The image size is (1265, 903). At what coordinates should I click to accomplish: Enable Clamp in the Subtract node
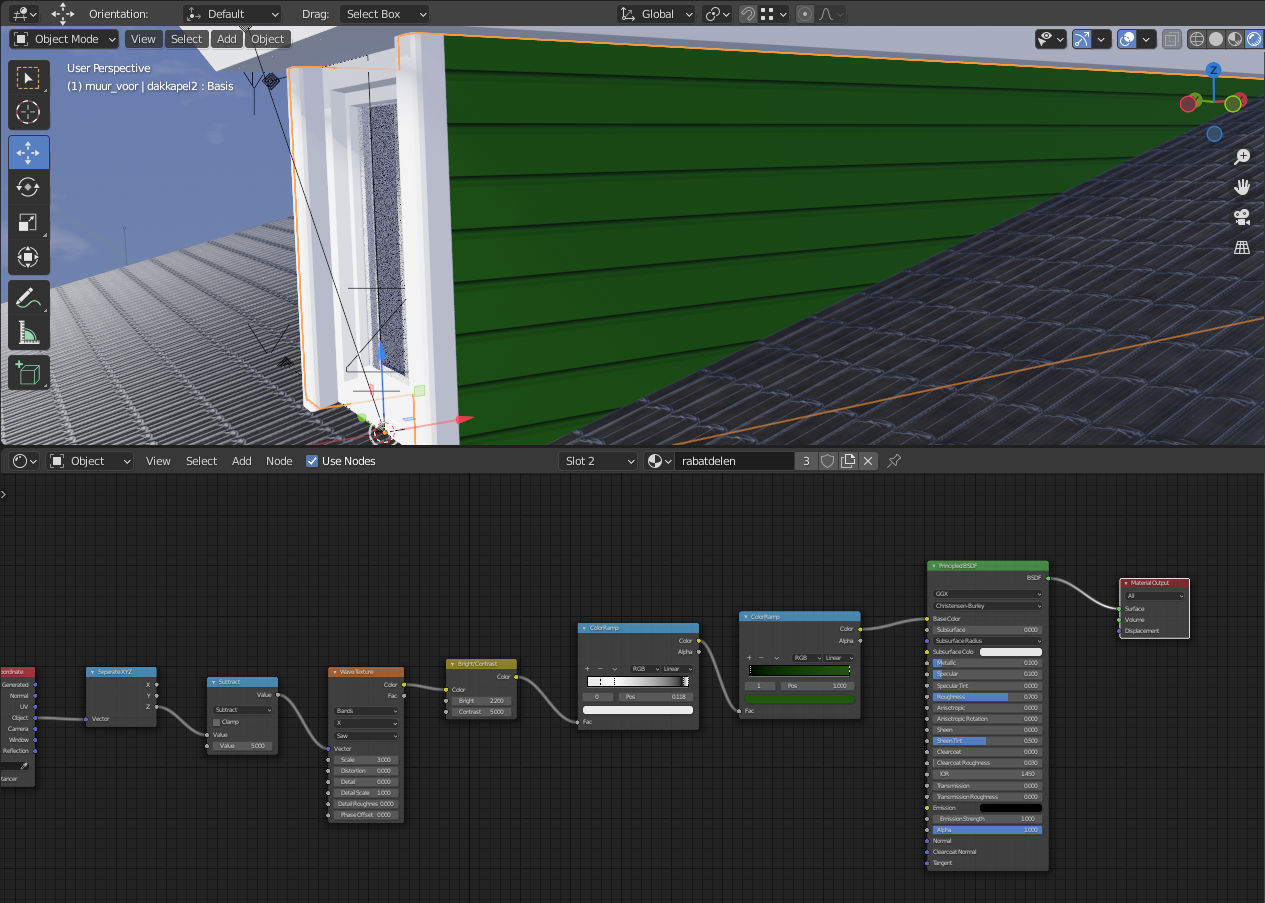click(217, 722)
